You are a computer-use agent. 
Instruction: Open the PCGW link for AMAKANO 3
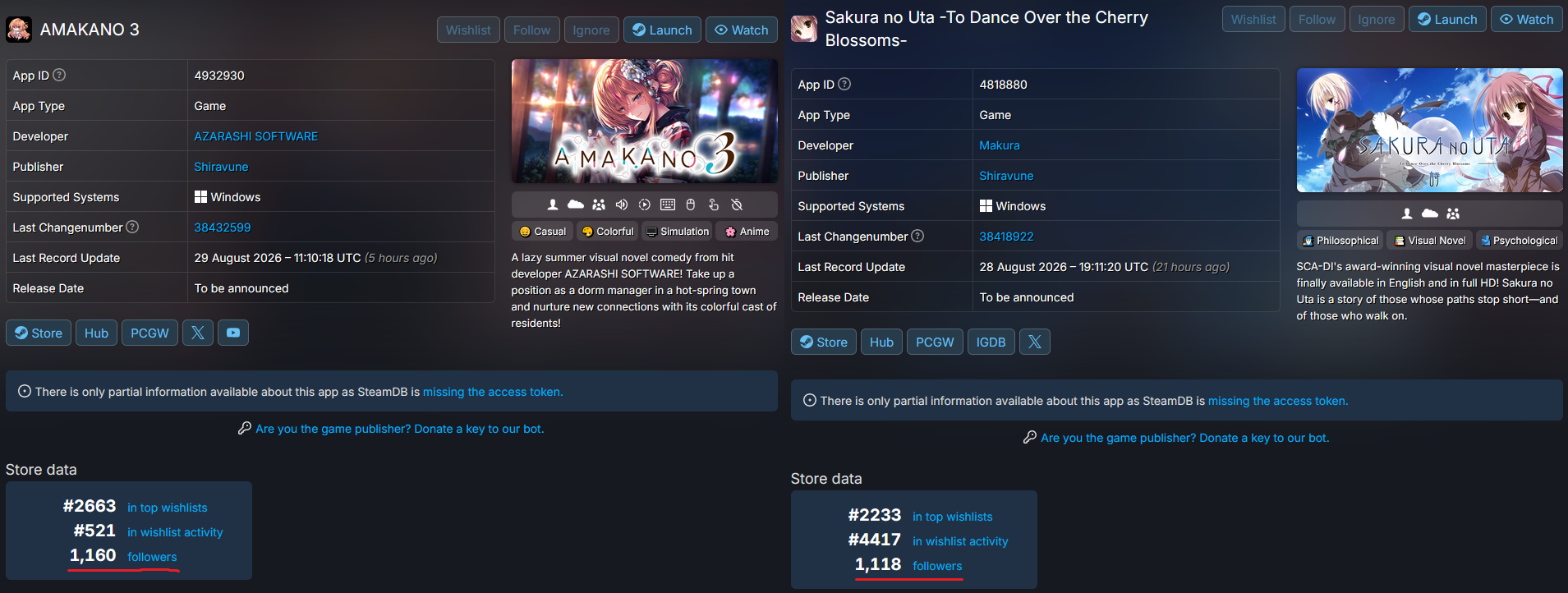(149, 333)
